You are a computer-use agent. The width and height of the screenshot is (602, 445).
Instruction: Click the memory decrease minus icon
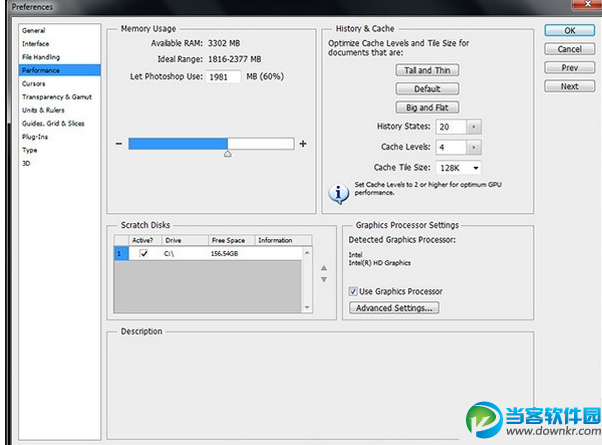click(x=119, y=144)
